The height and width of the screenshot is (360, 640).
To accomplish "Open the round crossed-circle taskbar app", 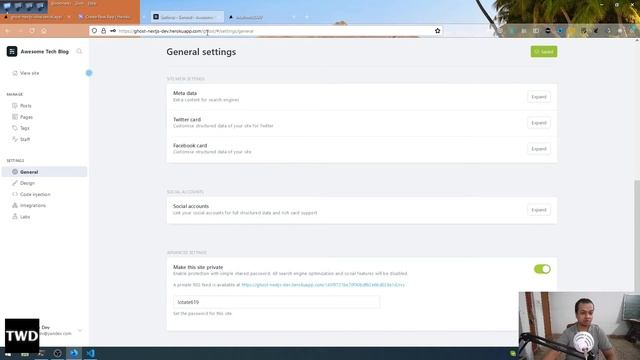I will (58, 353).
